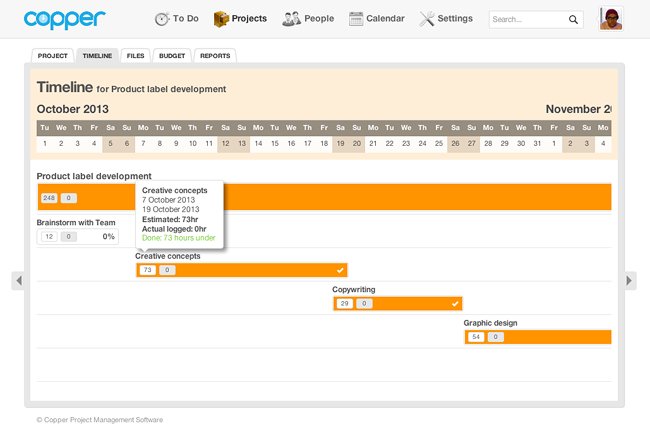Click the 0 badge on Product label bar
The width and height of the screenshot is (650, 438).
click(x=69, y=198)
